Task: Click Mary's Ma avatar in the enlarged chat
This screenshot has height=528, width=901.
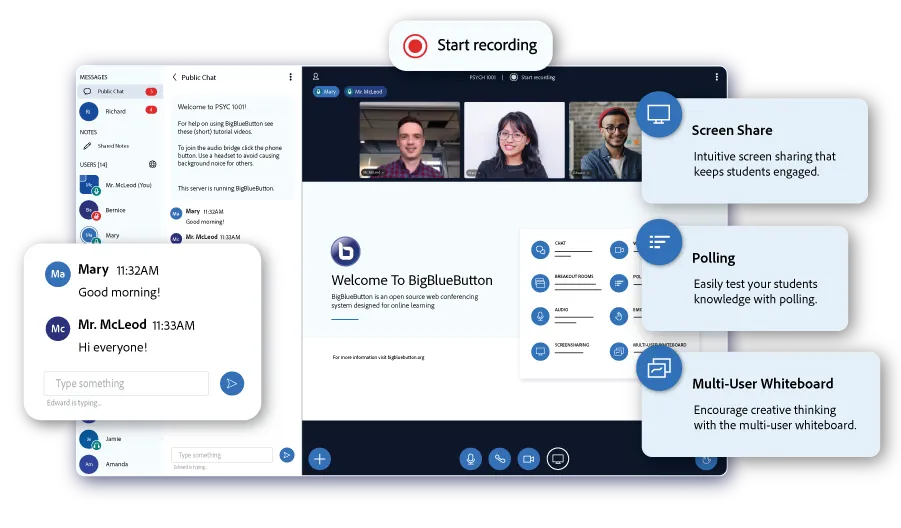Action: point(57,274)
